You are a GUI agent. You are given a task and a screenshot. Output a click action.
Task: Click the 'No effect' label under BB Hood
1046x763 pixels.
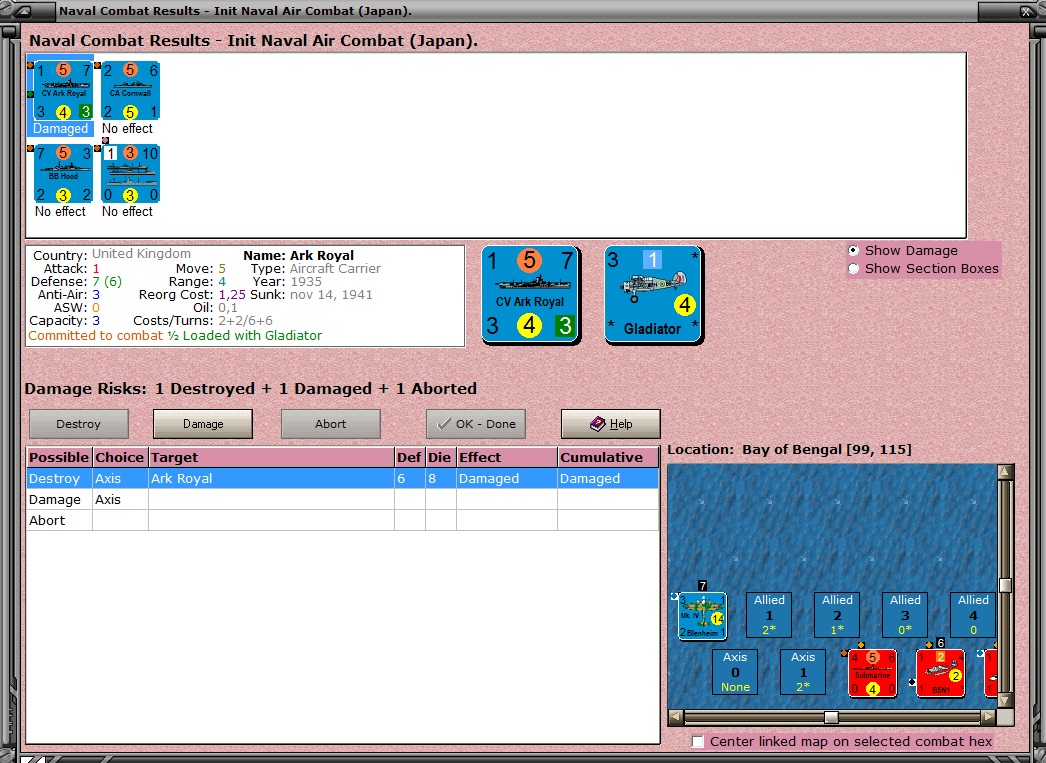pos(61,211)
